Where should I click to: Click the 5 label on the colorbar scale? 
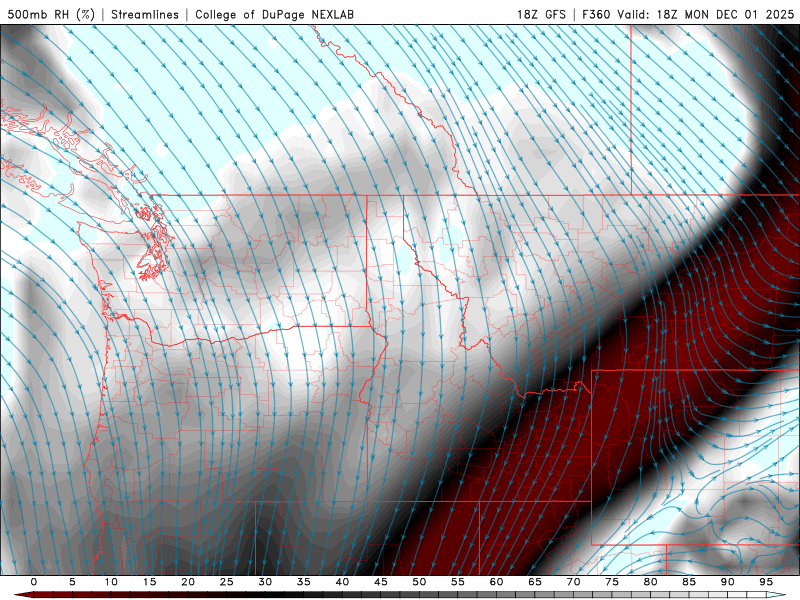(72, 582)
